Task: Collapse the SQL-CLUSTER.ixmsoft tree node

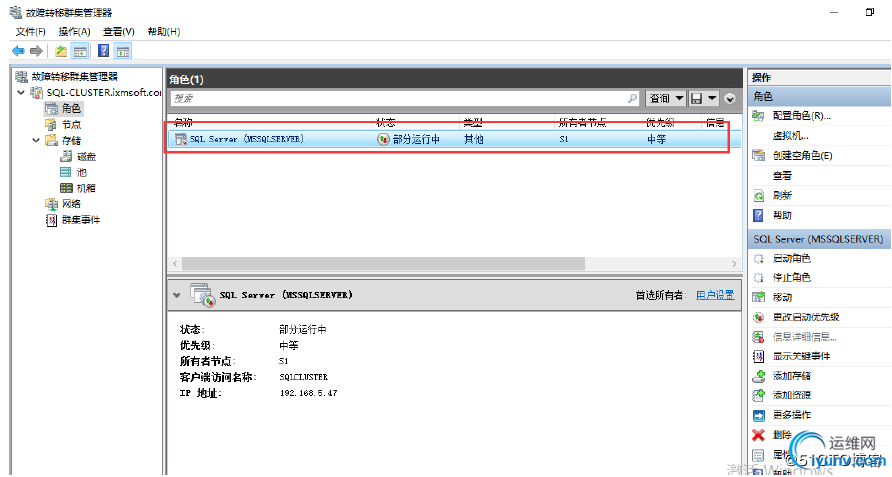Action: pos(21,92)
